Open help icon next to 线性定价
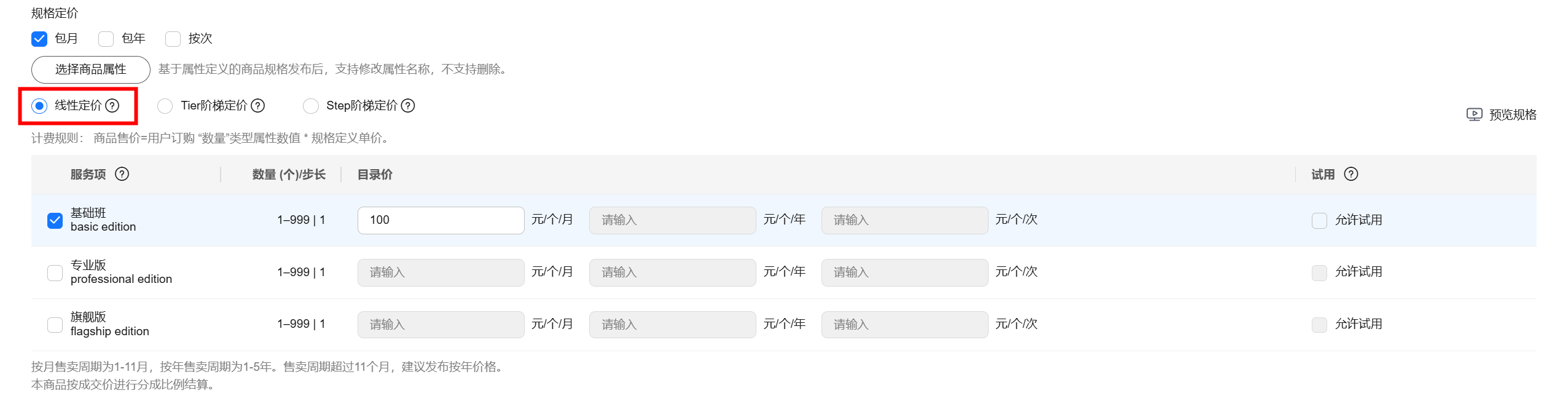The height and width of the screenshot is (409, 1568). pyautogui.click(x=112, y=106)
